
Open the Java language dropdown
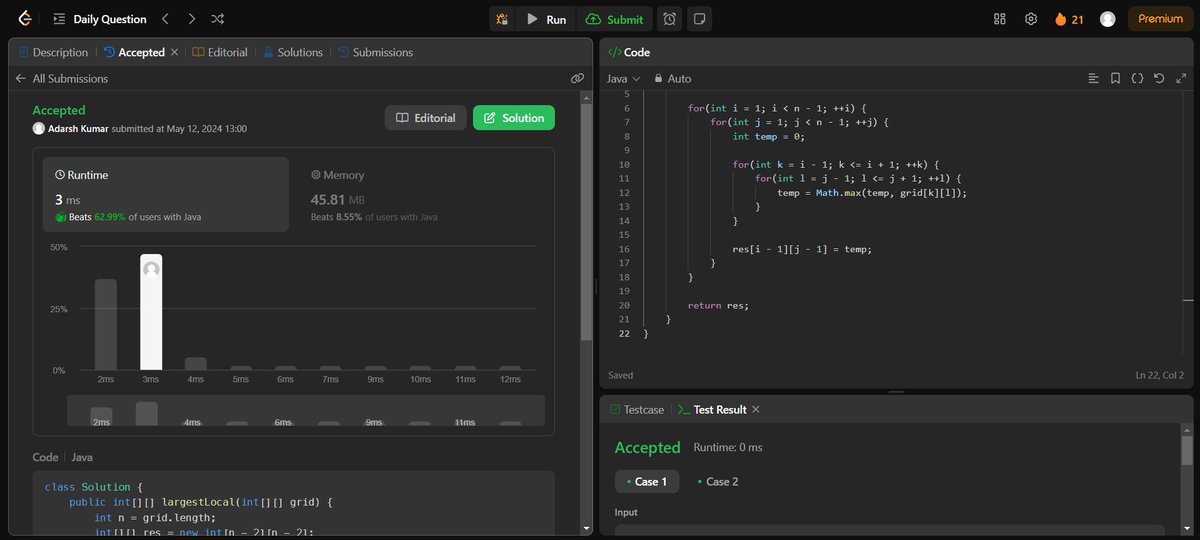point(623,78)
